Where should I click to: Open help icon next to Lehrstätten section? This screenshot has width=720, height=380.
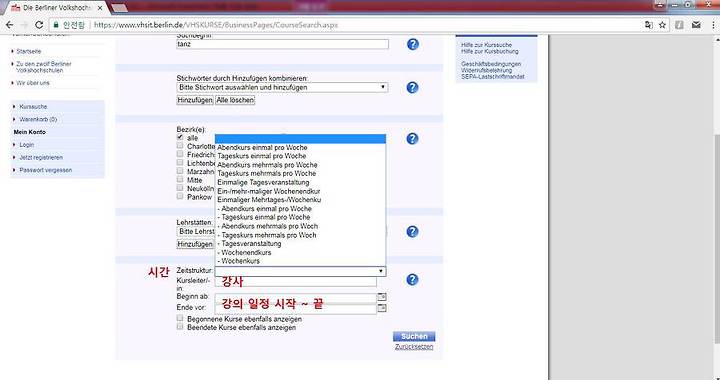pos(413,232)
